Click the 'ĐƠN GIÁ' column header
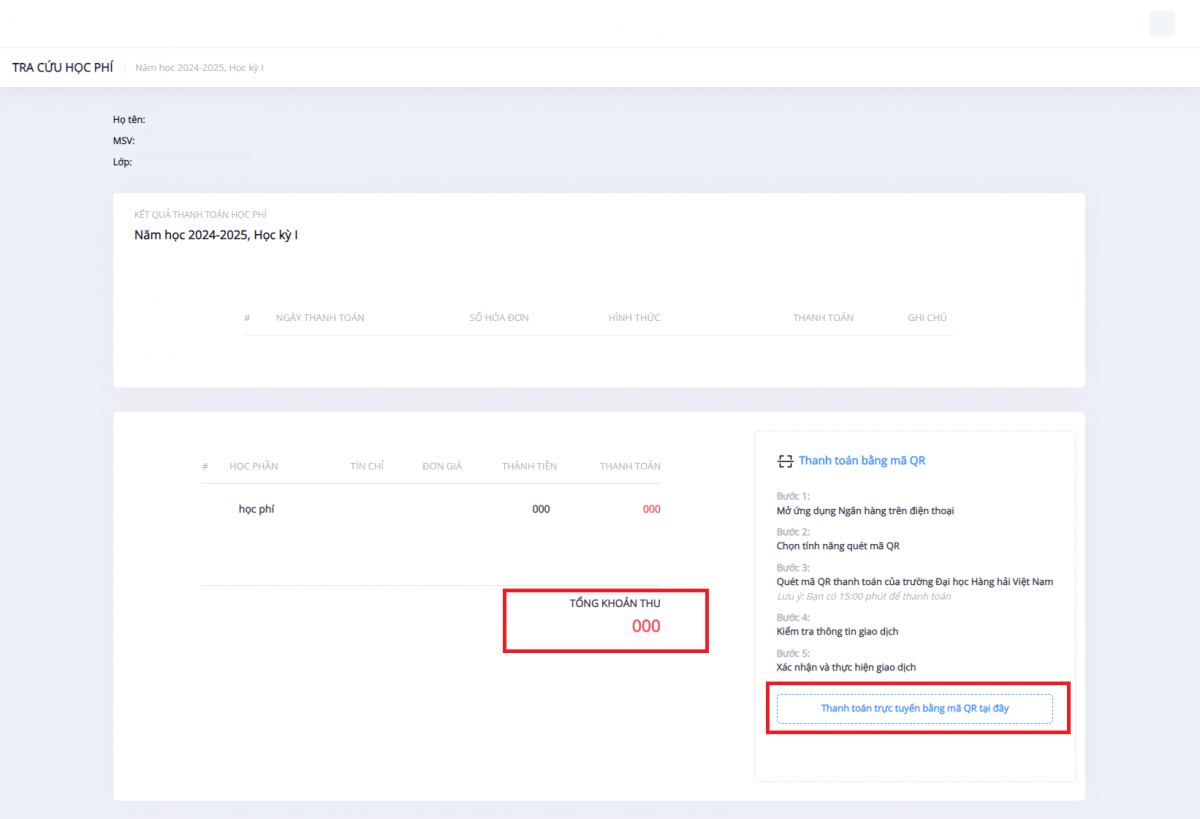1200x819 pixels. tap(442, 466)
